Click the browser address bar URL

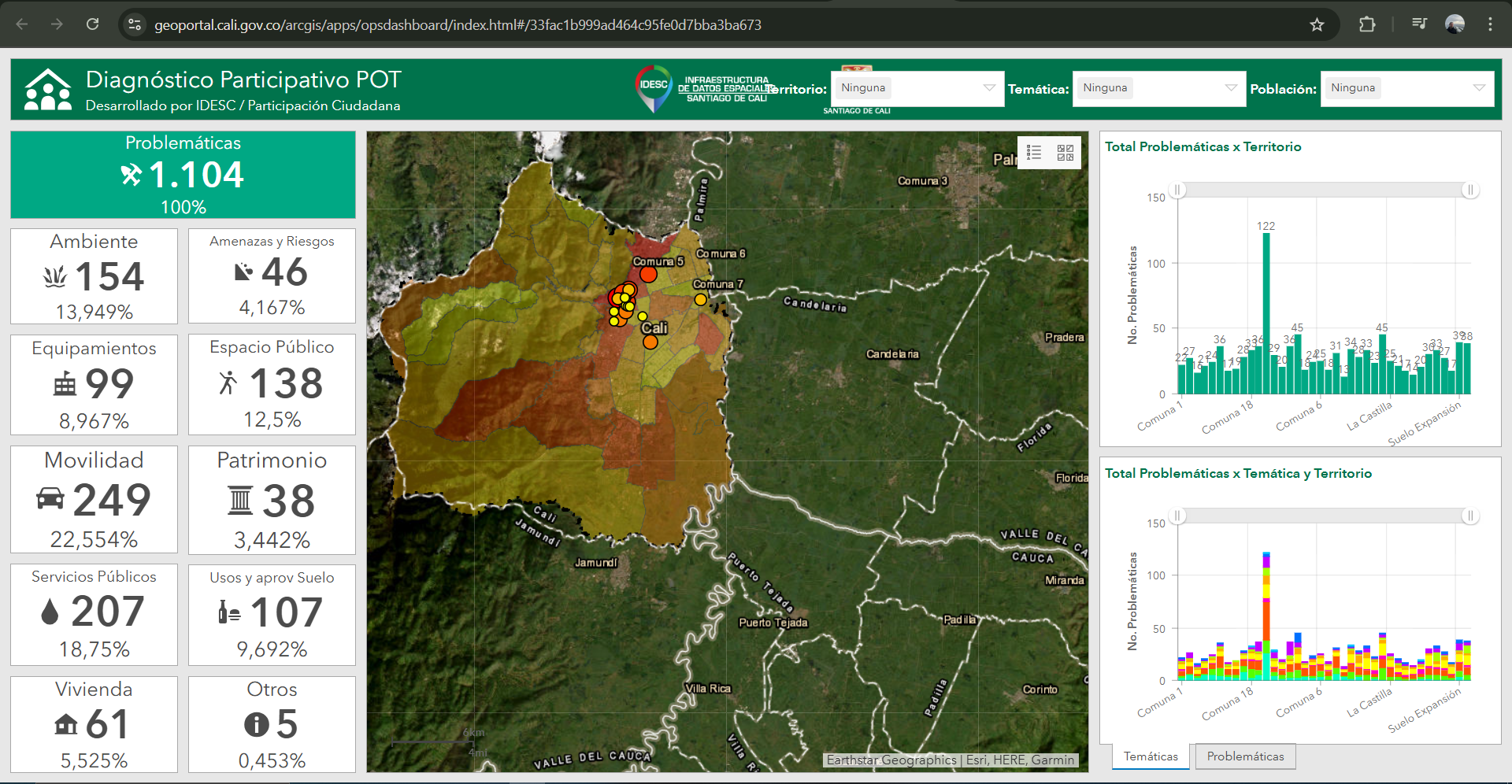[x=457, y=25]
